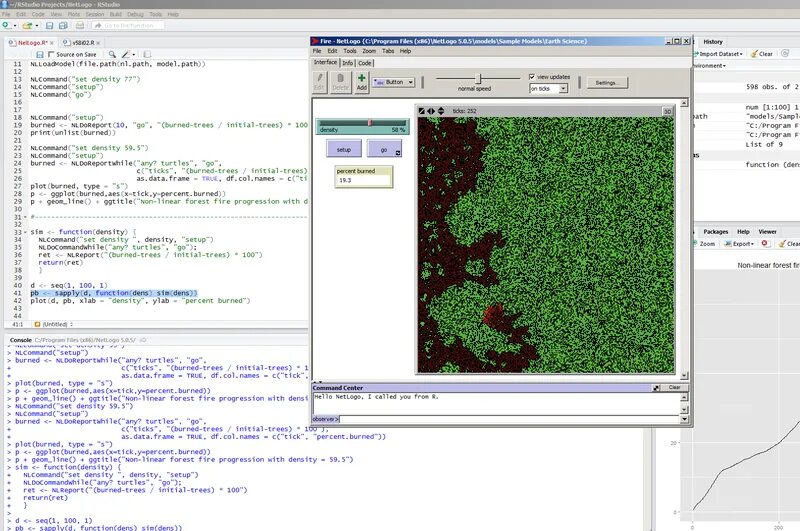Click the broom Clear icon in the Environment pane

click(x=754, y=54)
